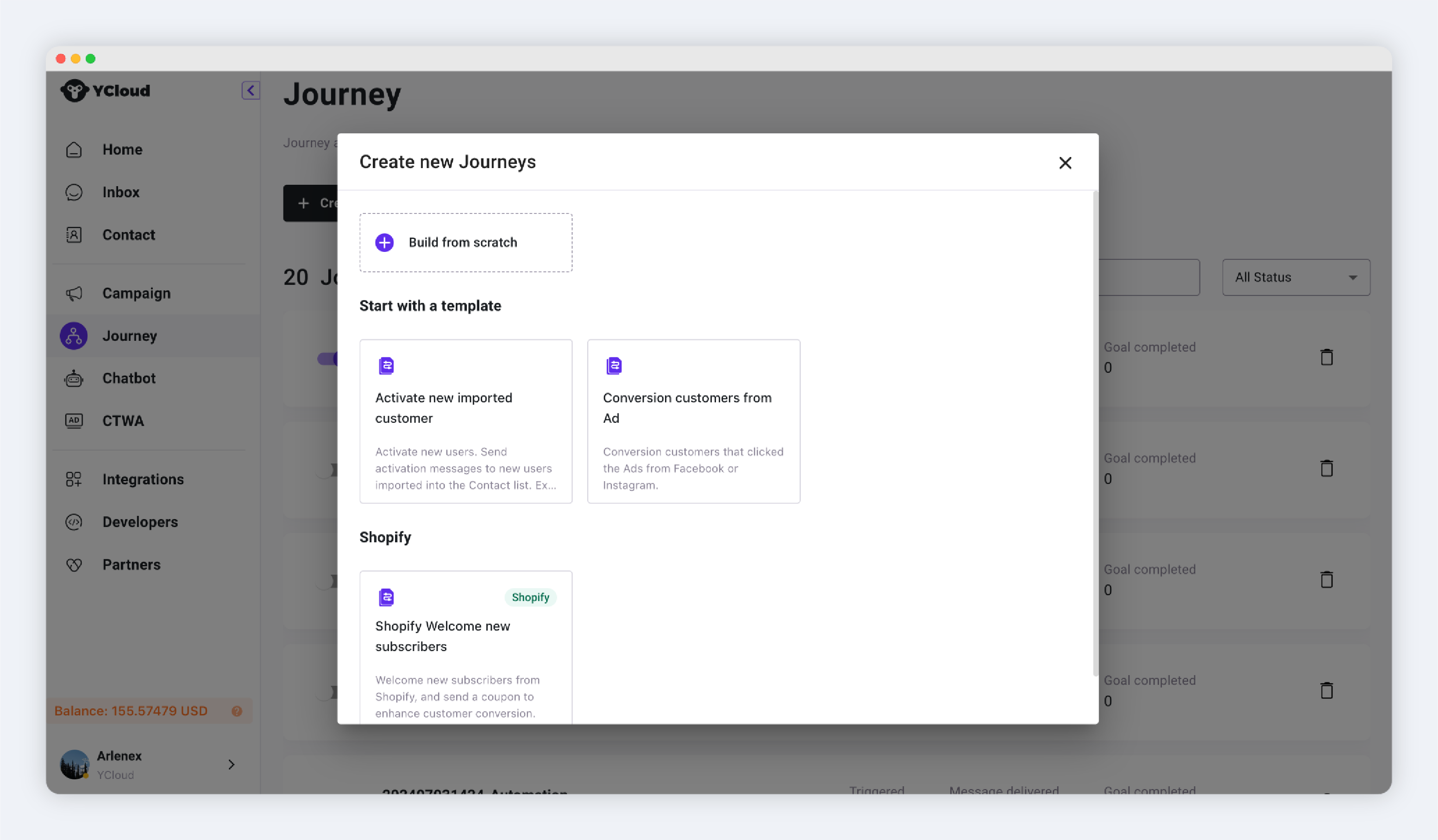Click the balance help question mark icon
Screen dimensions: 1438x840
(x=237, y=711)
